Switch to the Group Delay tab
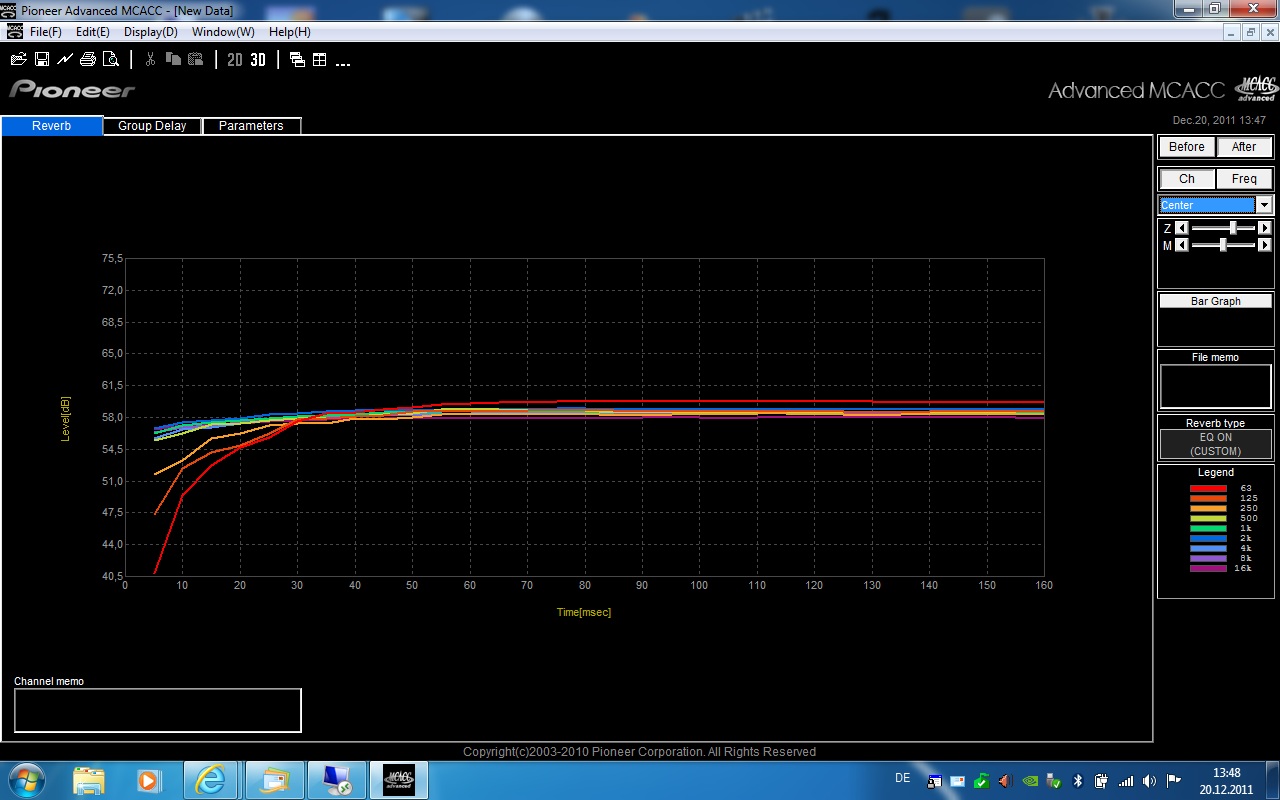 pos(152,126)
